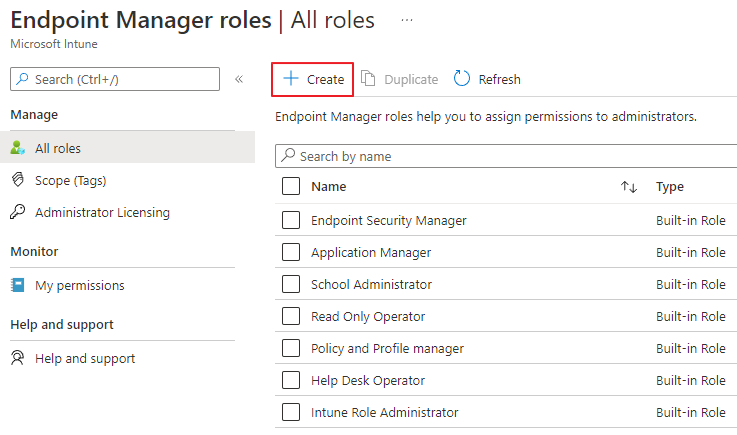Screen dimensions: 737x435
Task: Click the Scope (Tags) tag icon
Action: (x=17, y=180)
